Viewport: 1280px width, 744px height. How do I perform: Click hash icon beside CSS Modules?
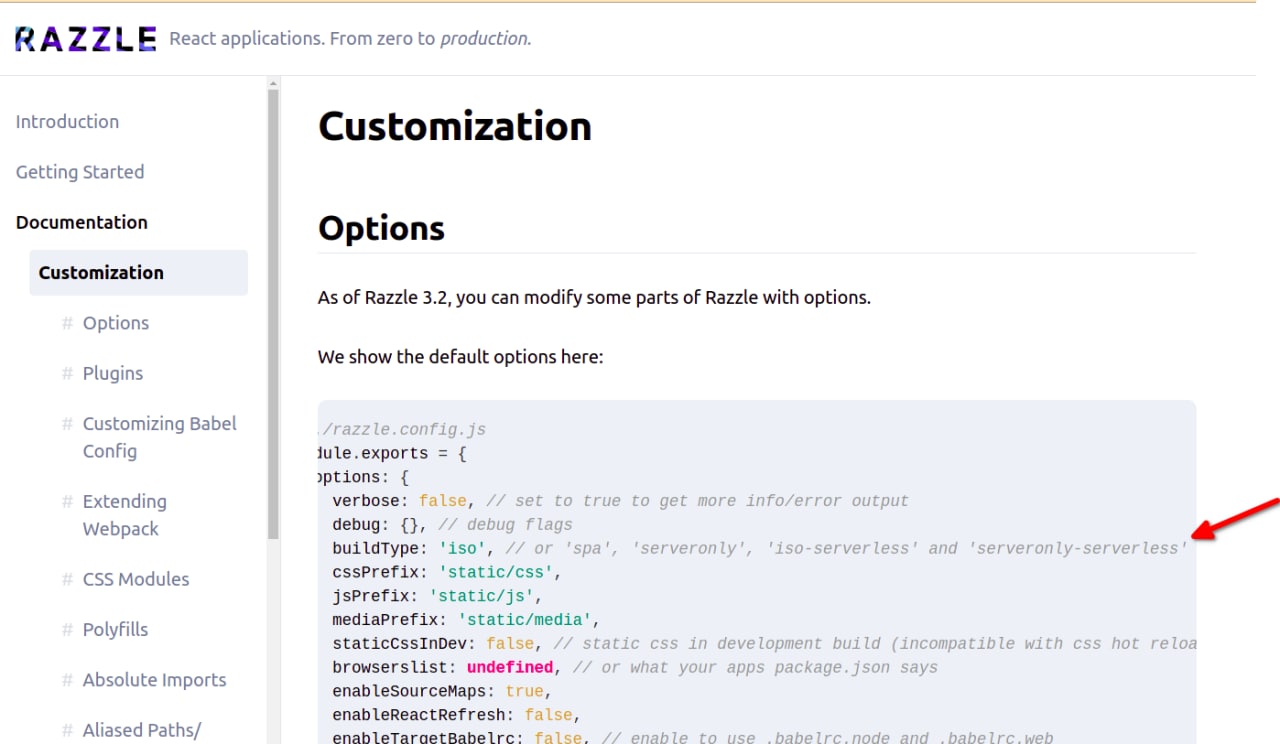[x=68, y=579]
